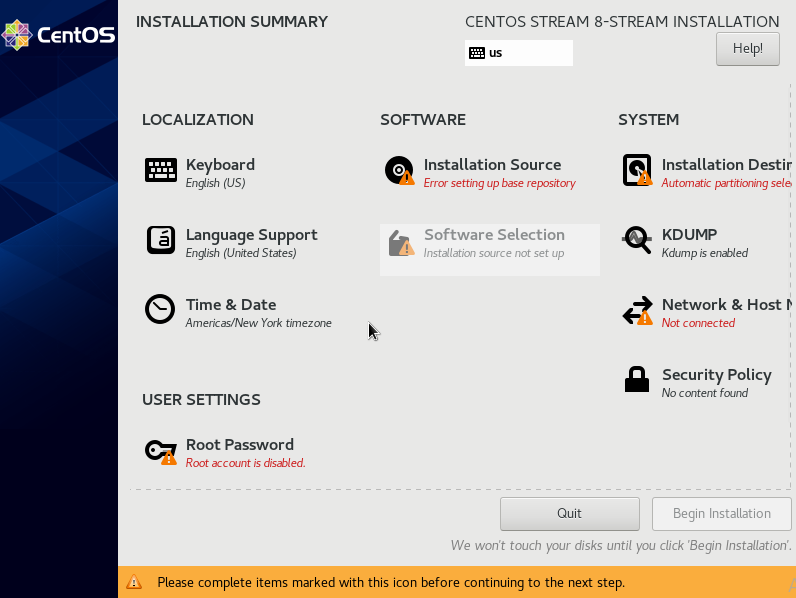Click the 'us' keyboard layout text
796x598 pixels.
pyautogui.click(x=495, y=53)
